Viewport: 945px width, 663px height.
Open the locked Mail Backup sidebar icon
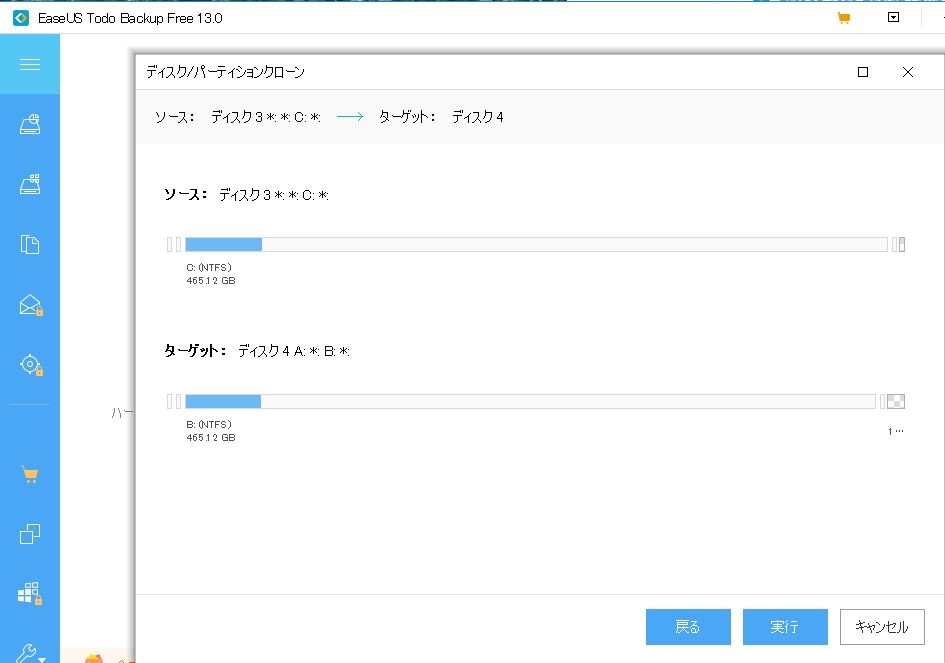[x=30, y=305]
